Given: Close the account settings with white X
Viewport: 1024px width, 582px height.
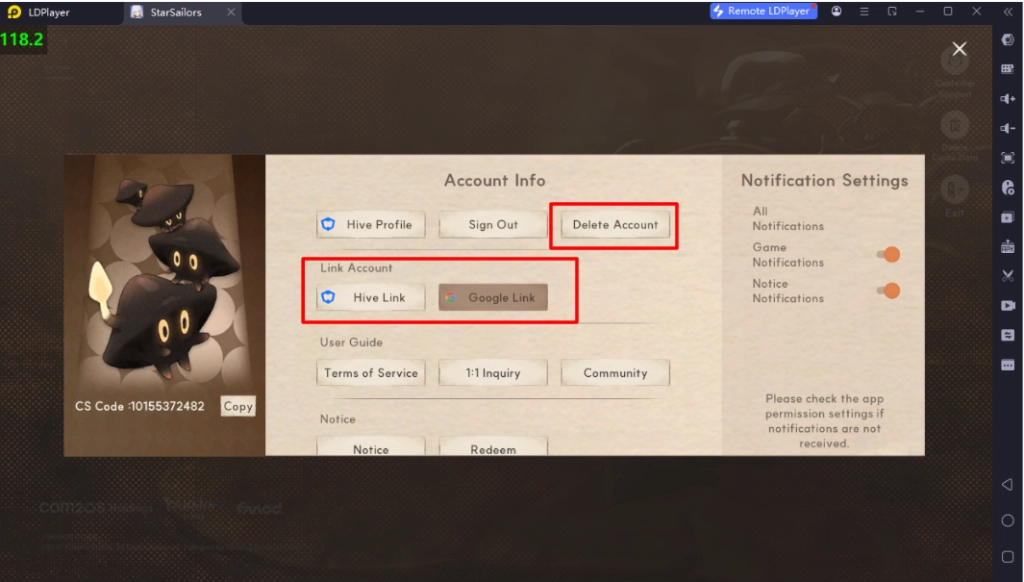Looking at the screenshot, I should point(959,49).
